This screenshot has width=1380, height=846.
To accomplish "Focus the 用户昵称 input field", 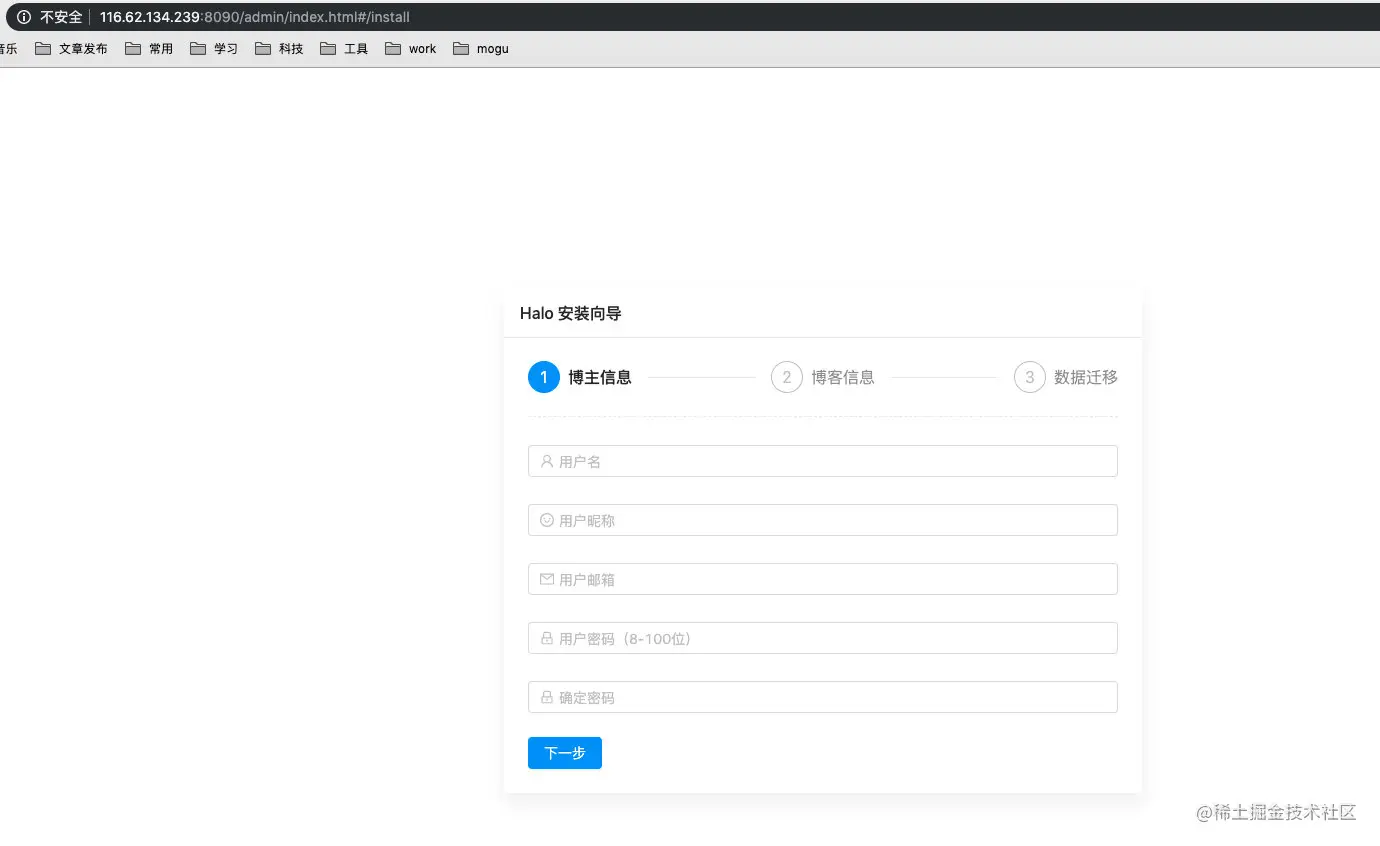I will pos(822,520).
